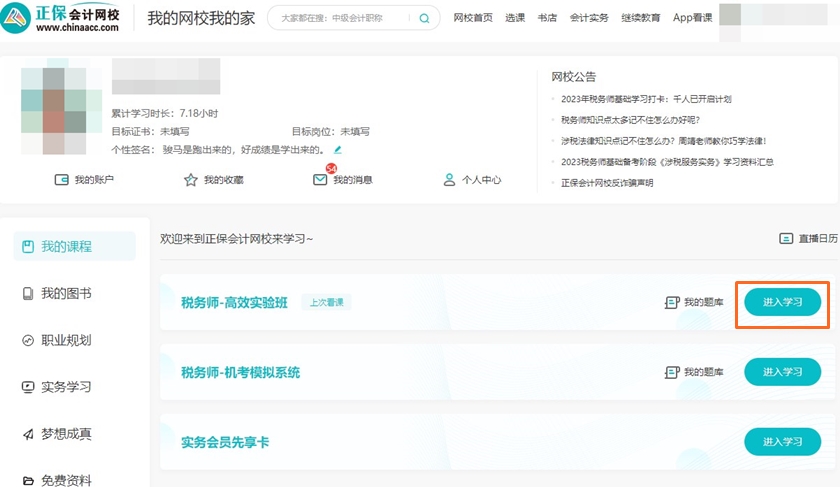Image resolution: width=840 pixels, height=487 pixels.
Task: Click the 免费资料 folder icon
Action: pyautogui.click(x=28, y=481)
